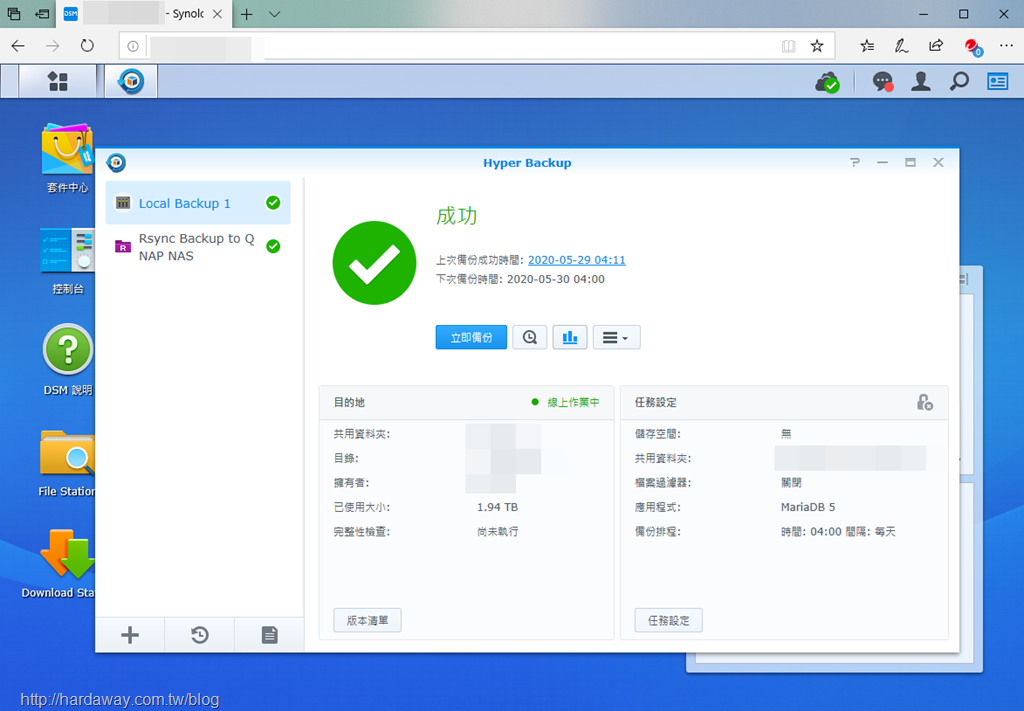1024x711 pixels.
Task: Open the backup explorer magnifier button
Action: pyautogui.click(x=530, y=338)
